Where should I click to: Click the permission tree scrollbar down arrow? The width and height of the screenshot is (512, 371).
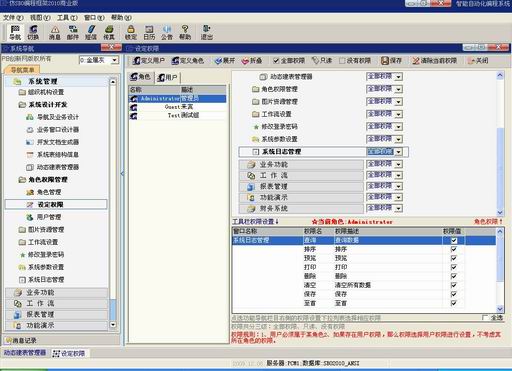pos(500,213)
